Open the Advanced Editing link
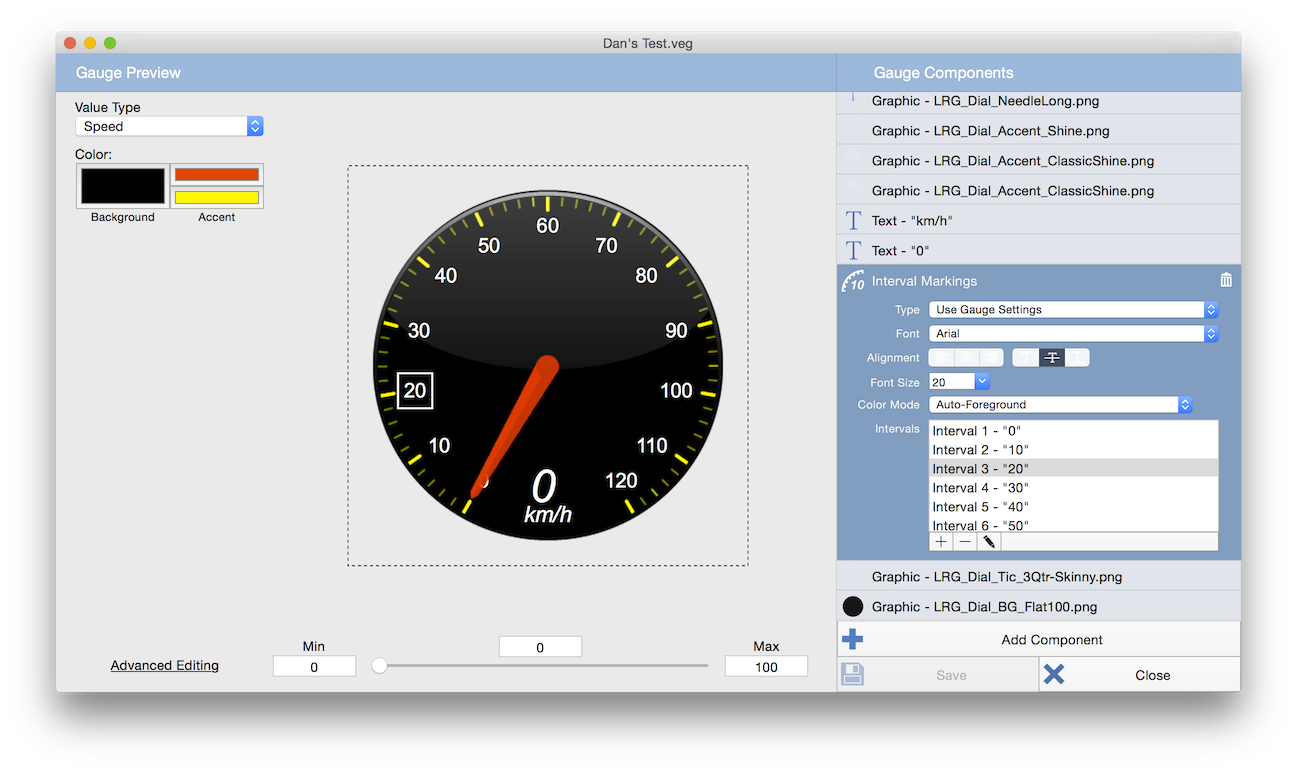Image resolution: width=1297 pixels, height=772 pixels. pyautogui.click(x=165, y=666)
